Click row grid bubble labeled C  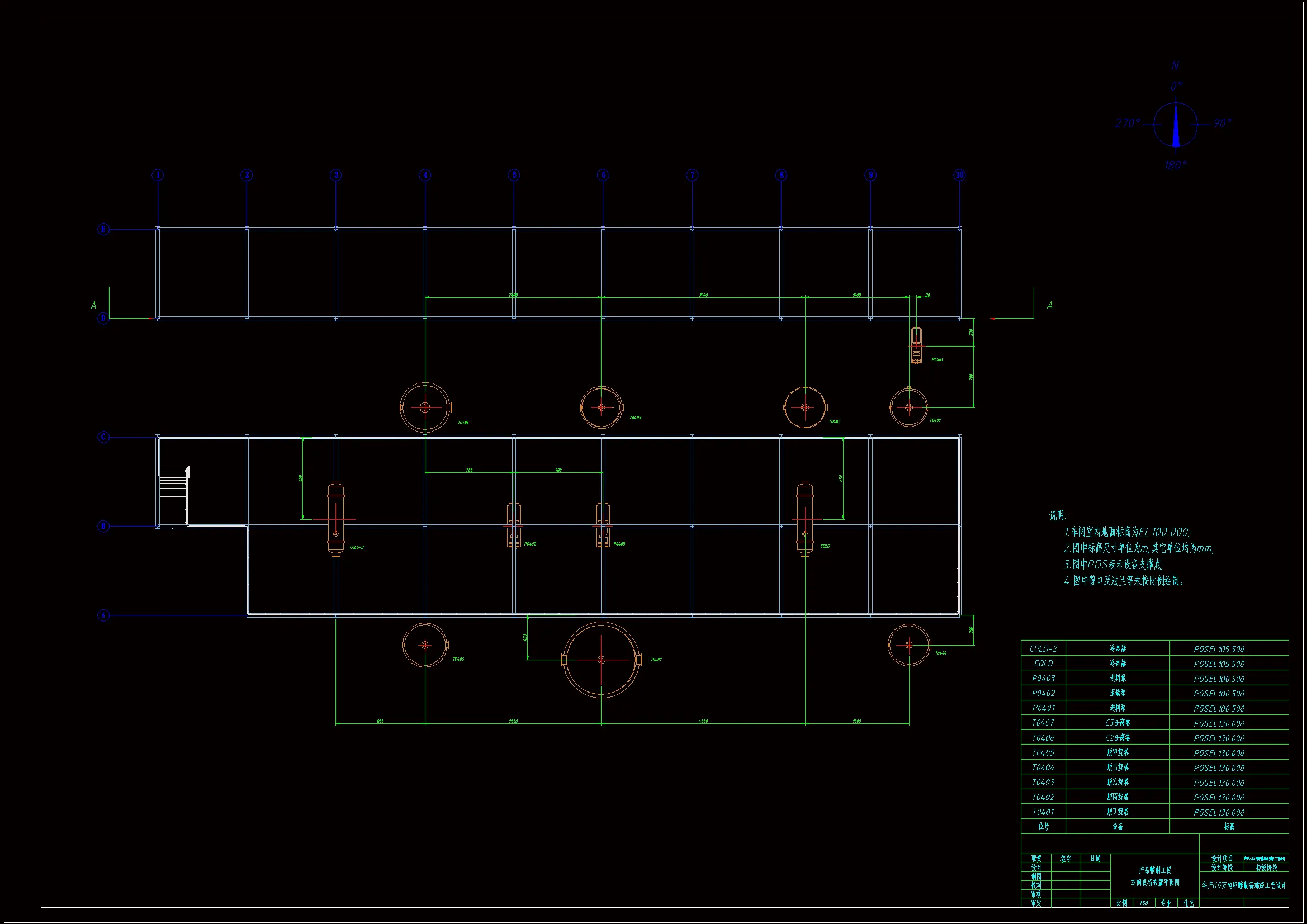(x=103, y=437)
